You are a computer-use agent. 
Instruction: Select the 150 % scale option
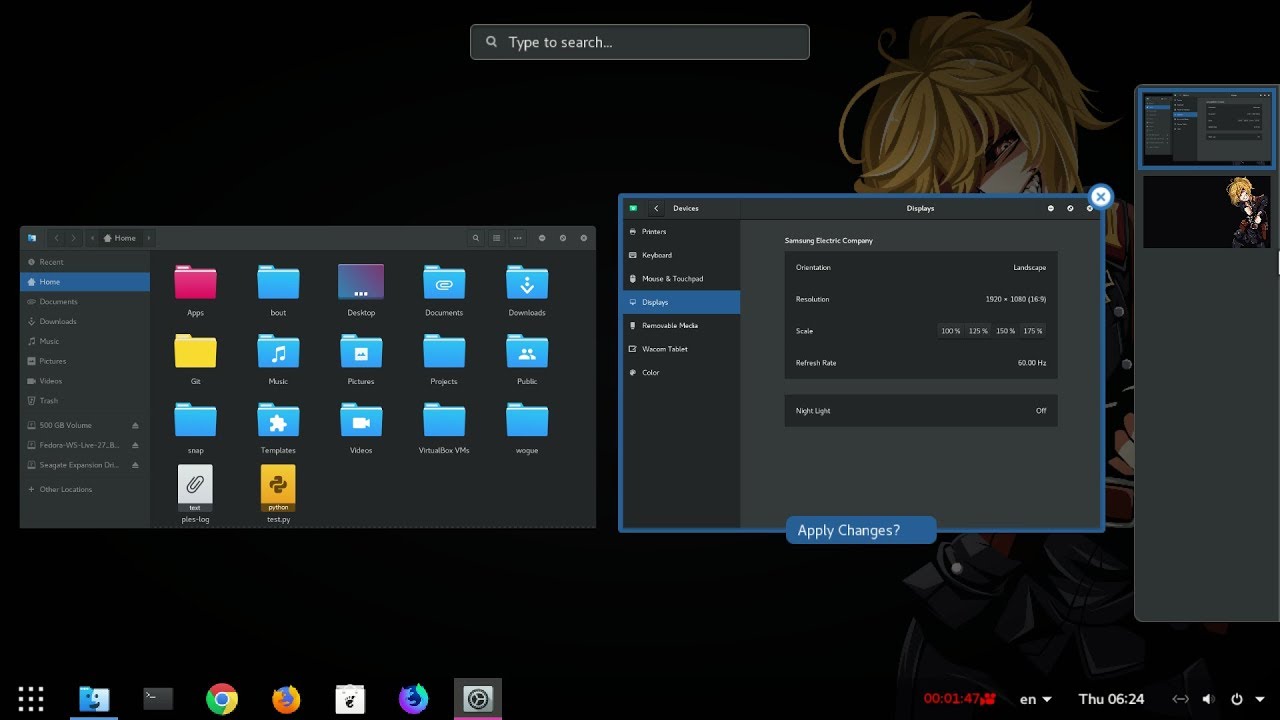click(1005, 331)
